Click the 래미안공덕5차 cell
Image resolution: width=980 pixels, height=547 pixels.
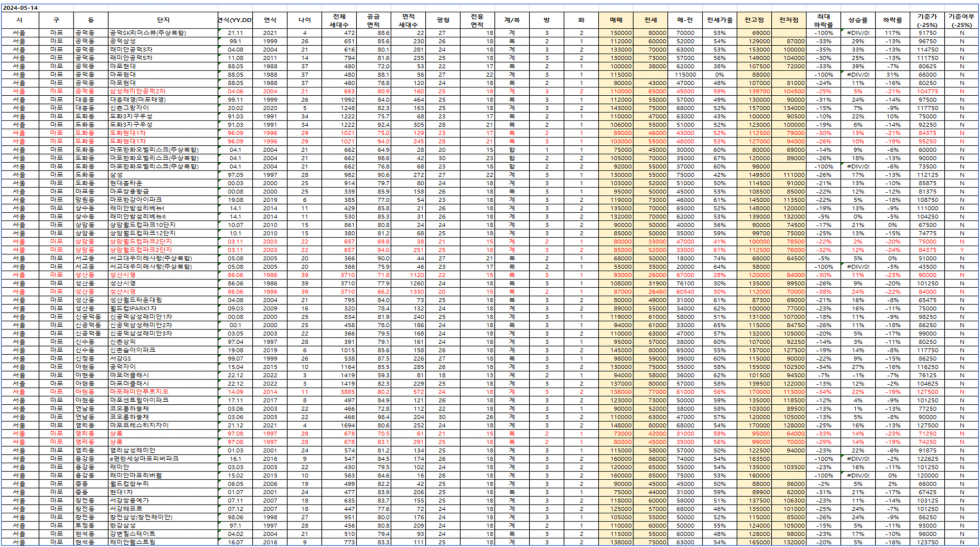click(x=163, y=58)
